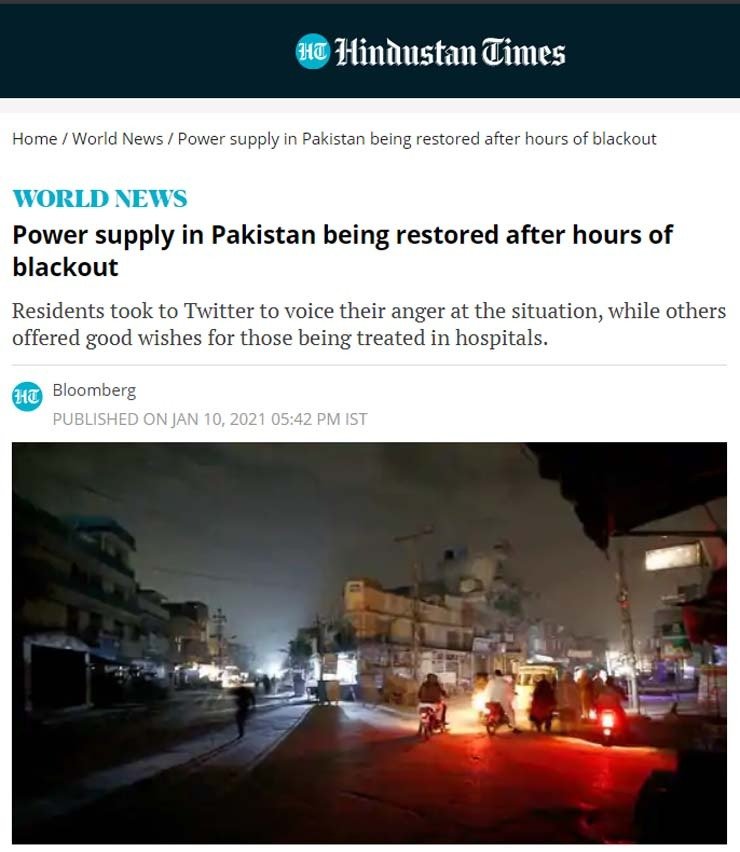Open the Bloomberg author link
This screenshot has height=852, width=740.
[x=94, y=390]
